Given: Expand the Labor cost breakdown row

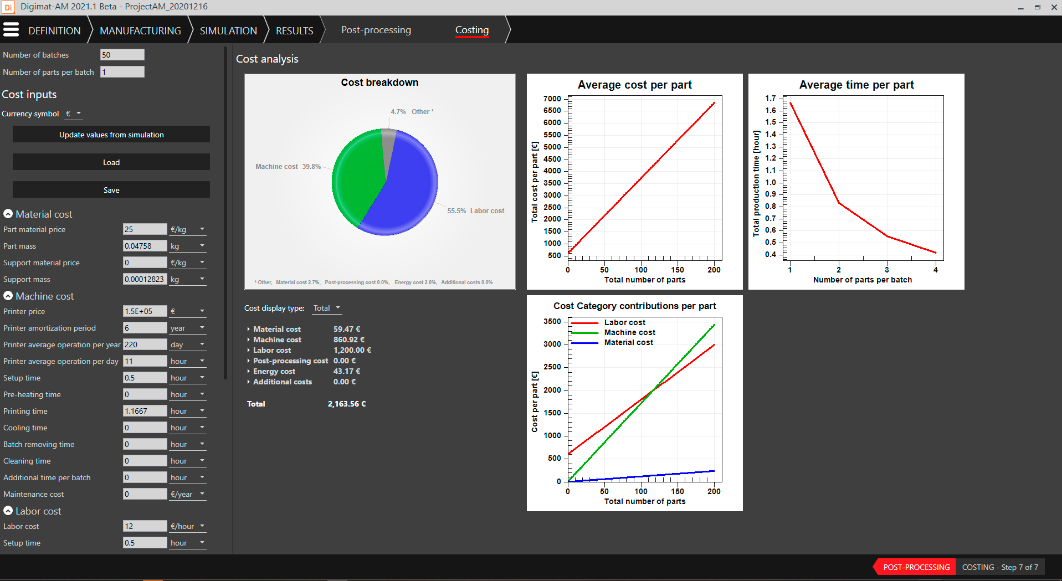Looking at the screenshot, I should click(x=249, y=350).
